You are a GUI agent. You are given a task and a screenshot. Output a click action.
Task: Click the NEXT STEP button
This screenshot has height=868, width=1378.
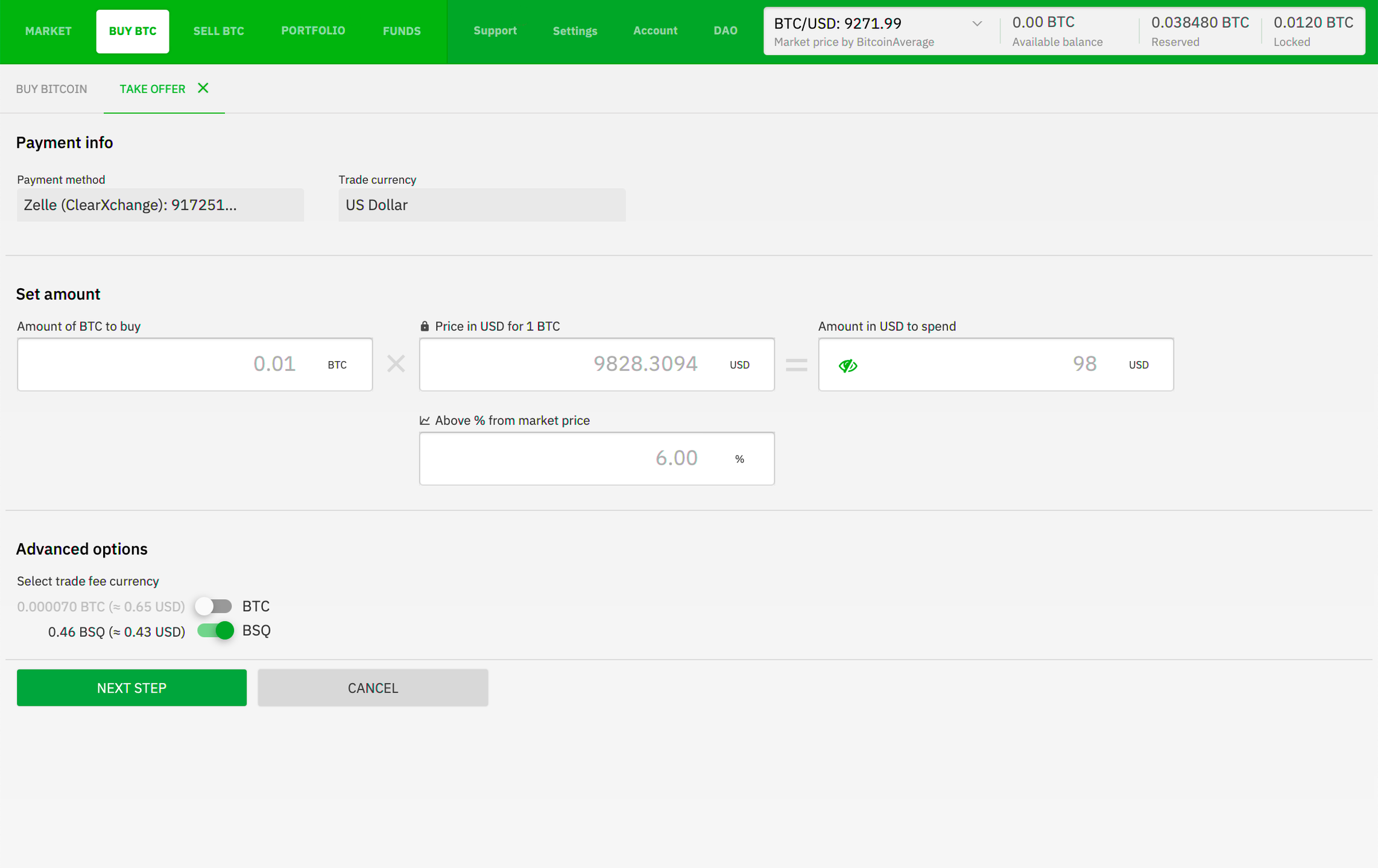[x=131, y=688]
